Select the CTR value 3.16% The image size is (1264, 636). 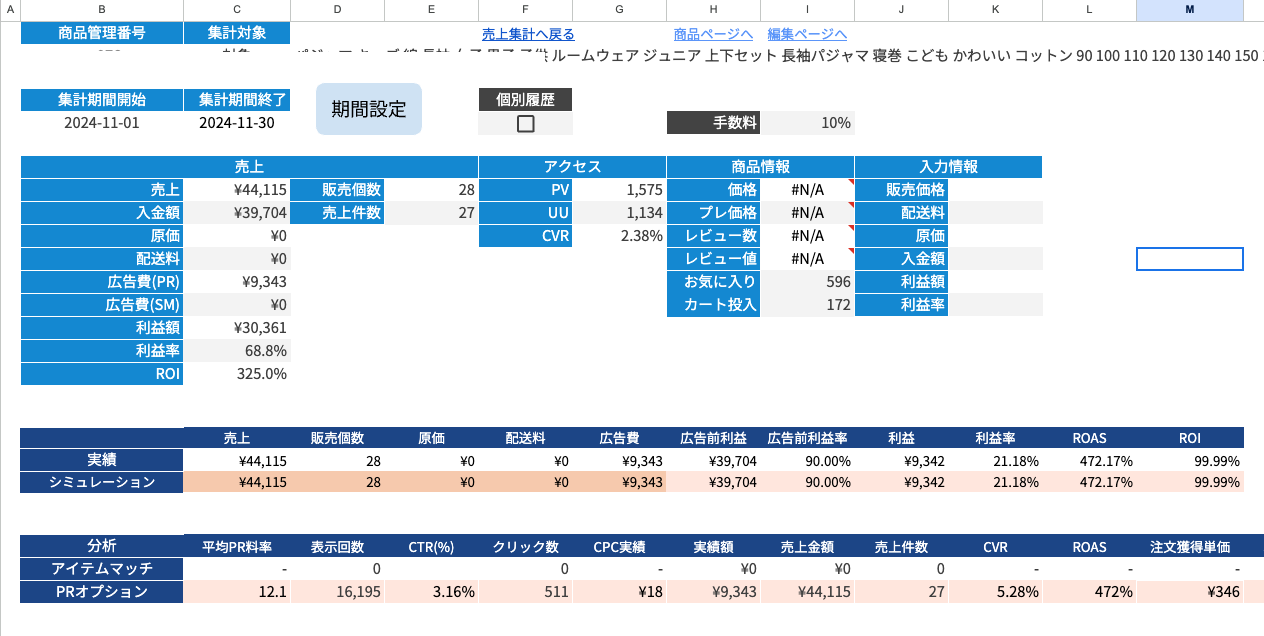click(431, 592)
